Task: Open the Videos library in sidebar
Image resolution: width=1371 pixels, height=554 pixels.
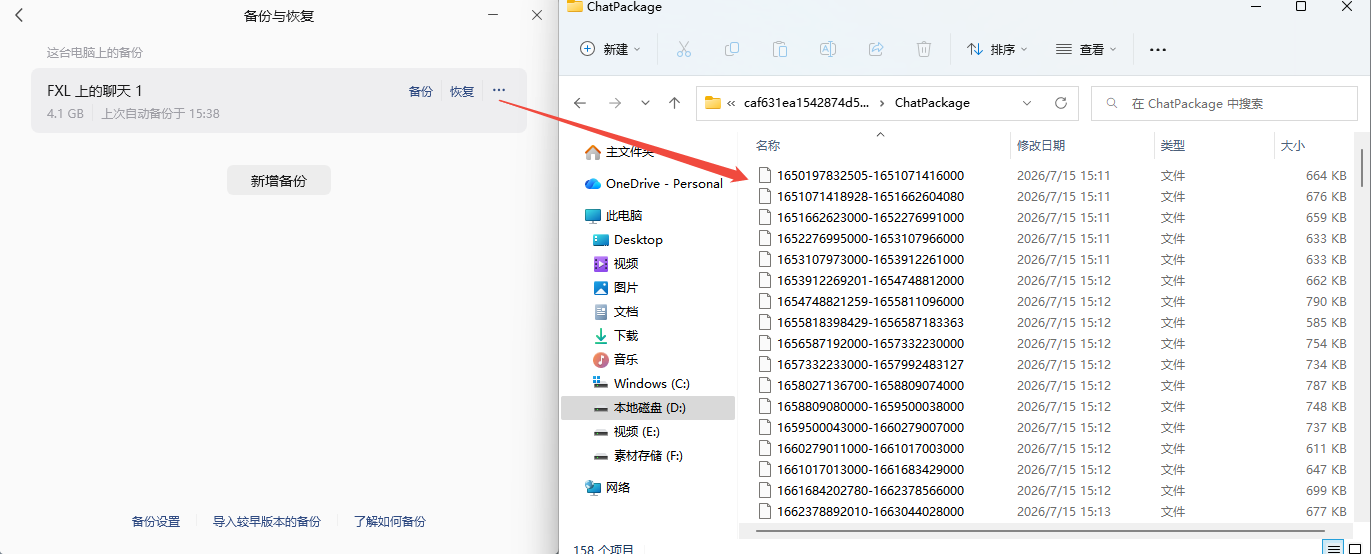Action: 616,264
